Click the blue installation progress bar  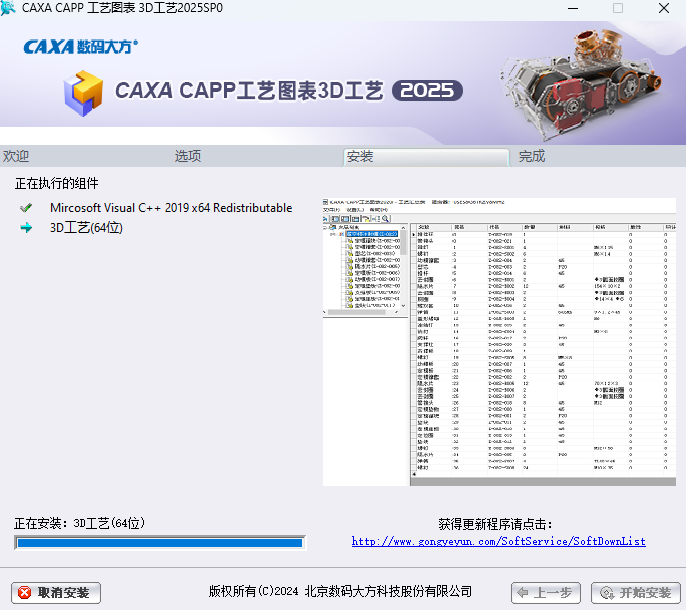(159, 543)
